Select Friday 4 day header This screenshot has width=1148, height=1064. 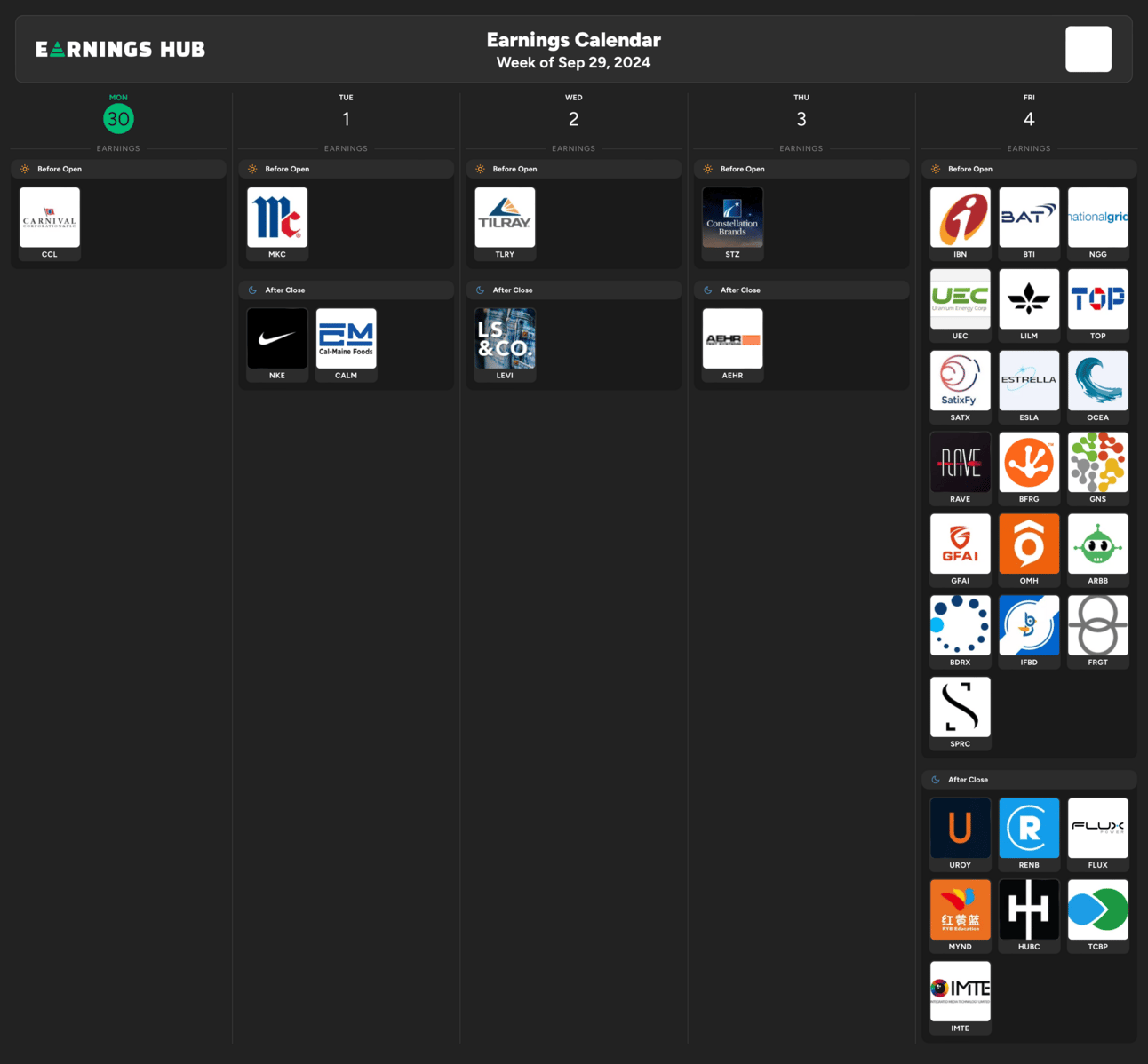tap(1029, 112)
